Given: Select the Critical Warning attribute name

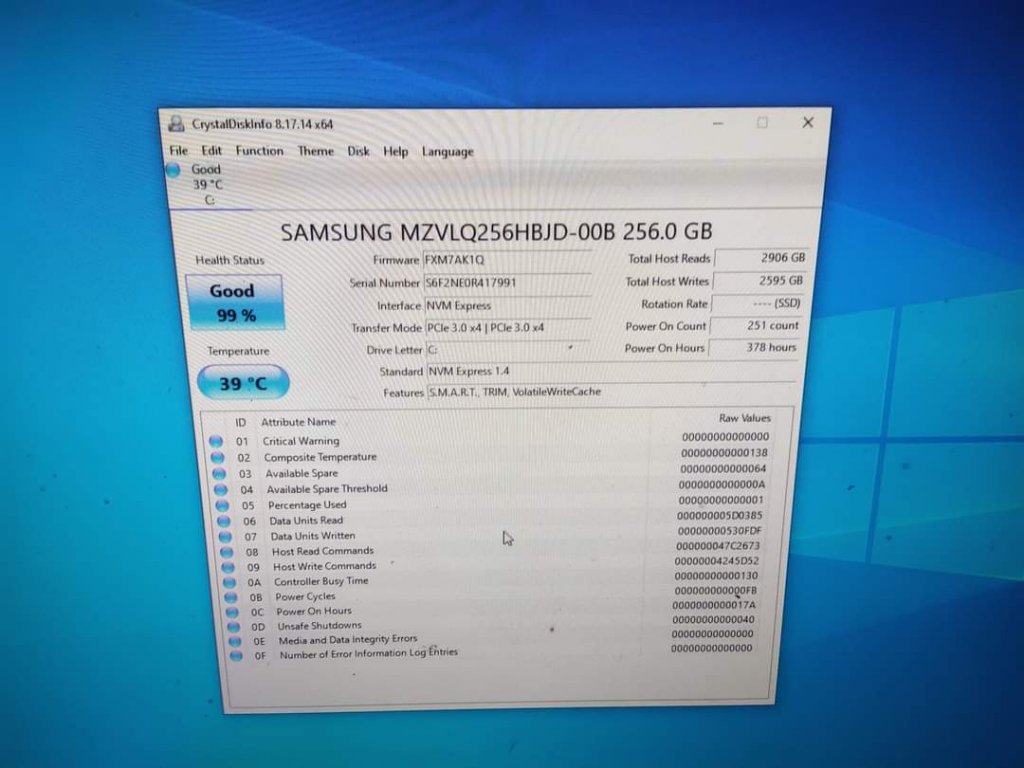Looking at the screenshot, I should coord(301,441).
